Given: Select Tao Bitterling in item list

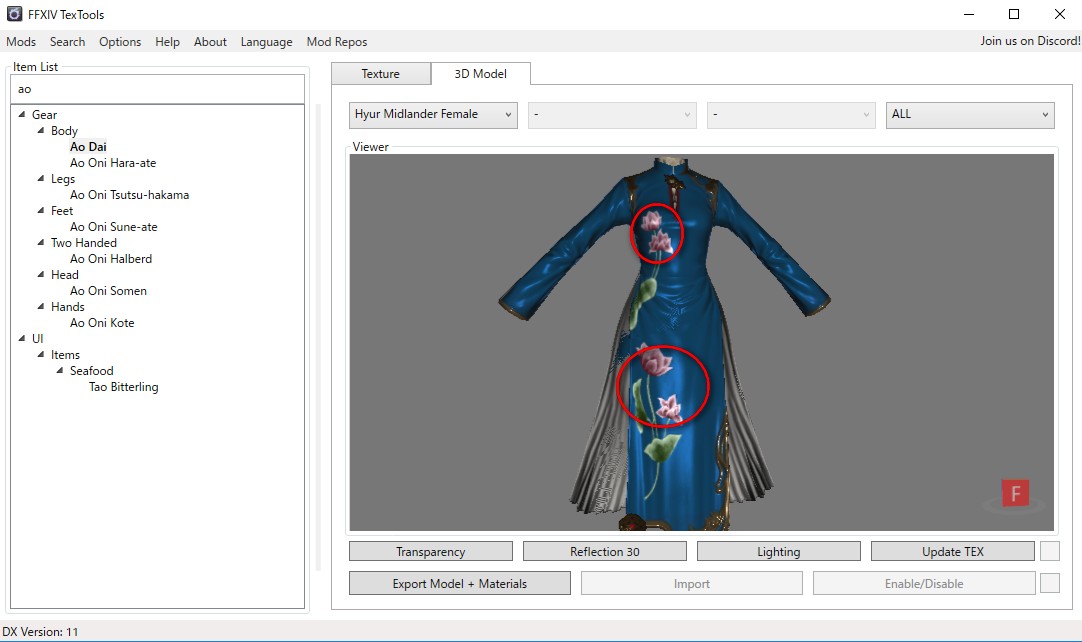Looking at the screenshot, I should pyautogui.click(x=123, y=387).
